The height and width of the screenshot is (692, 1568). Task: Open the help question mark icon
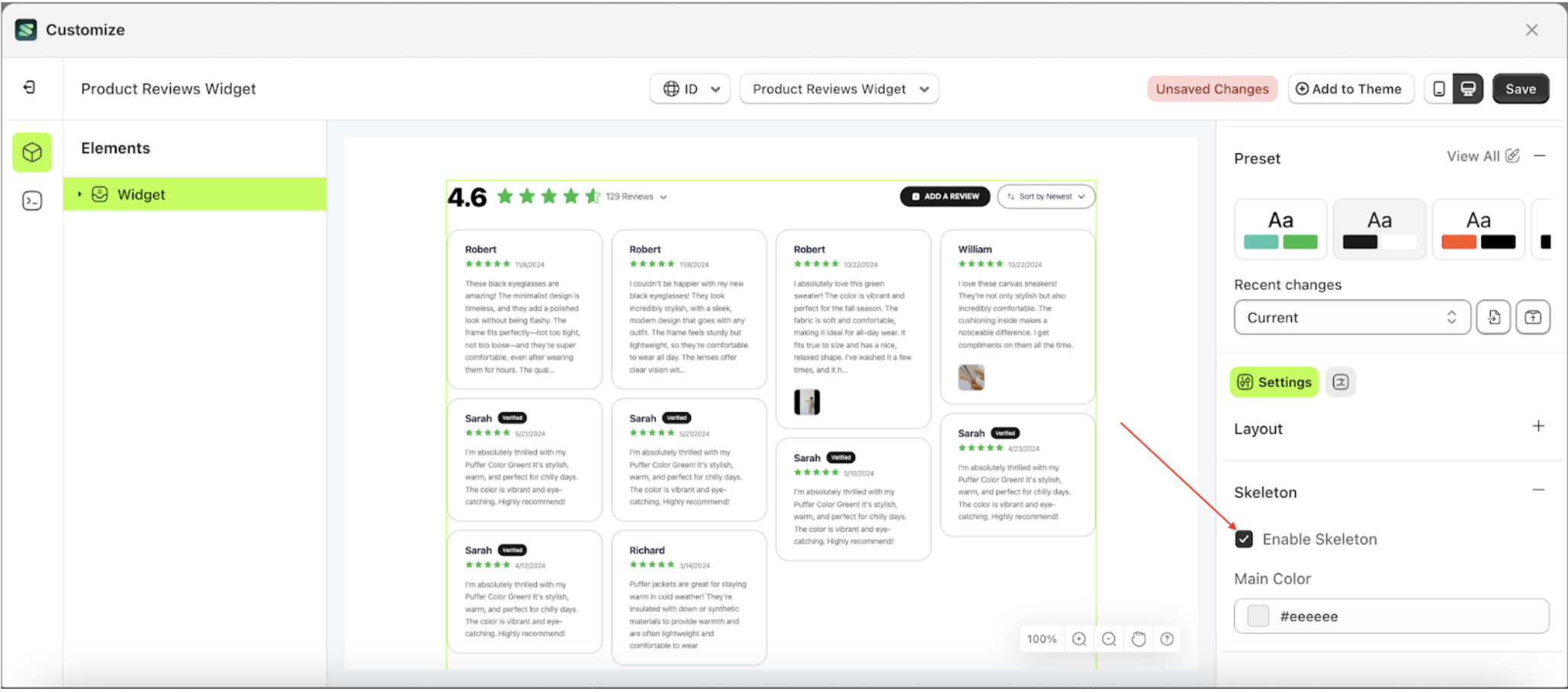1166,639
